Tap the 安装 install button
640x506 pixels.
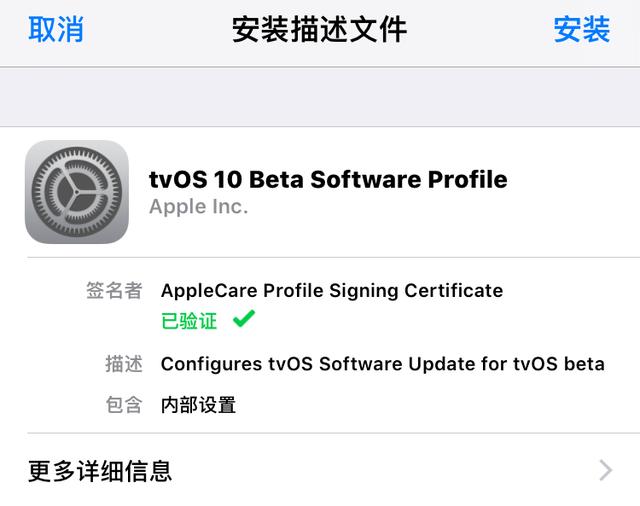[x=581, y=30]
